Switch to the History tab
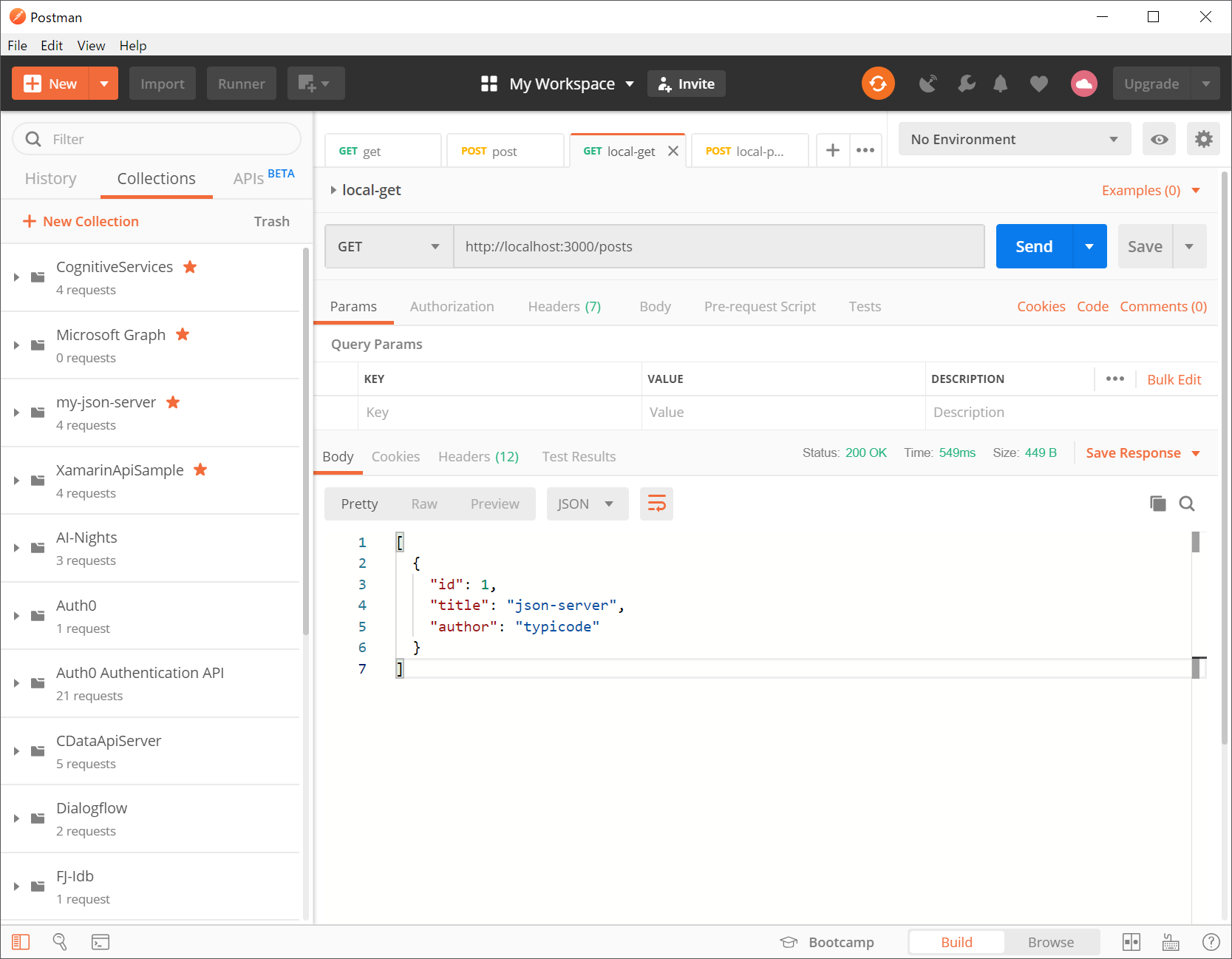The image size is (1232, 959). (50, 178)
